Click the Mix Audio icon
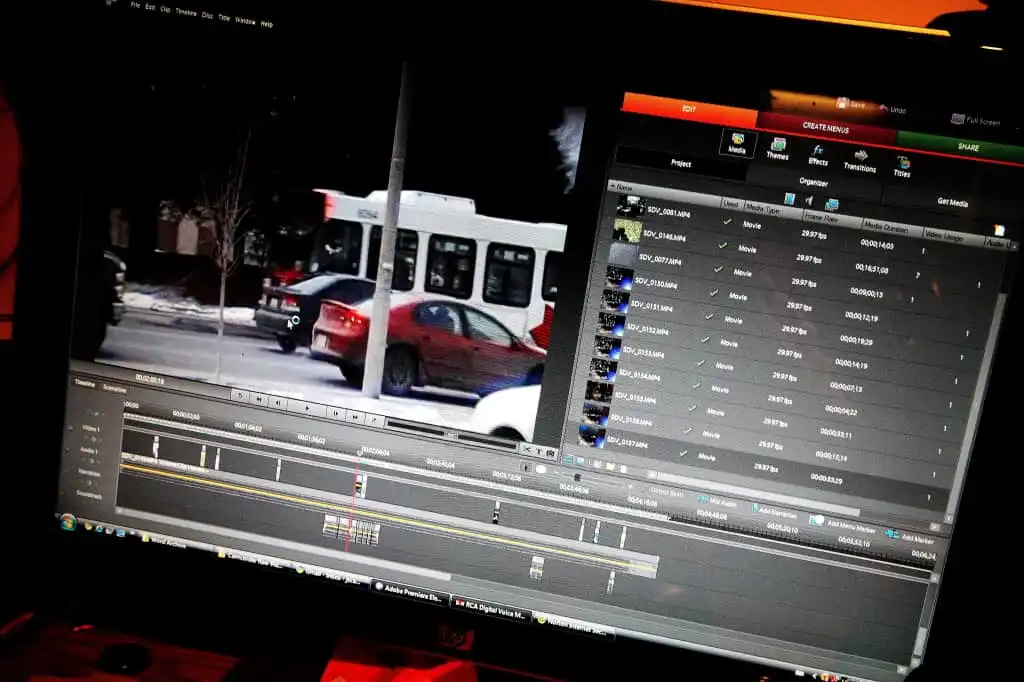Image resolution: width=1024 pixels, height=682 pixels. click(702, 499)
